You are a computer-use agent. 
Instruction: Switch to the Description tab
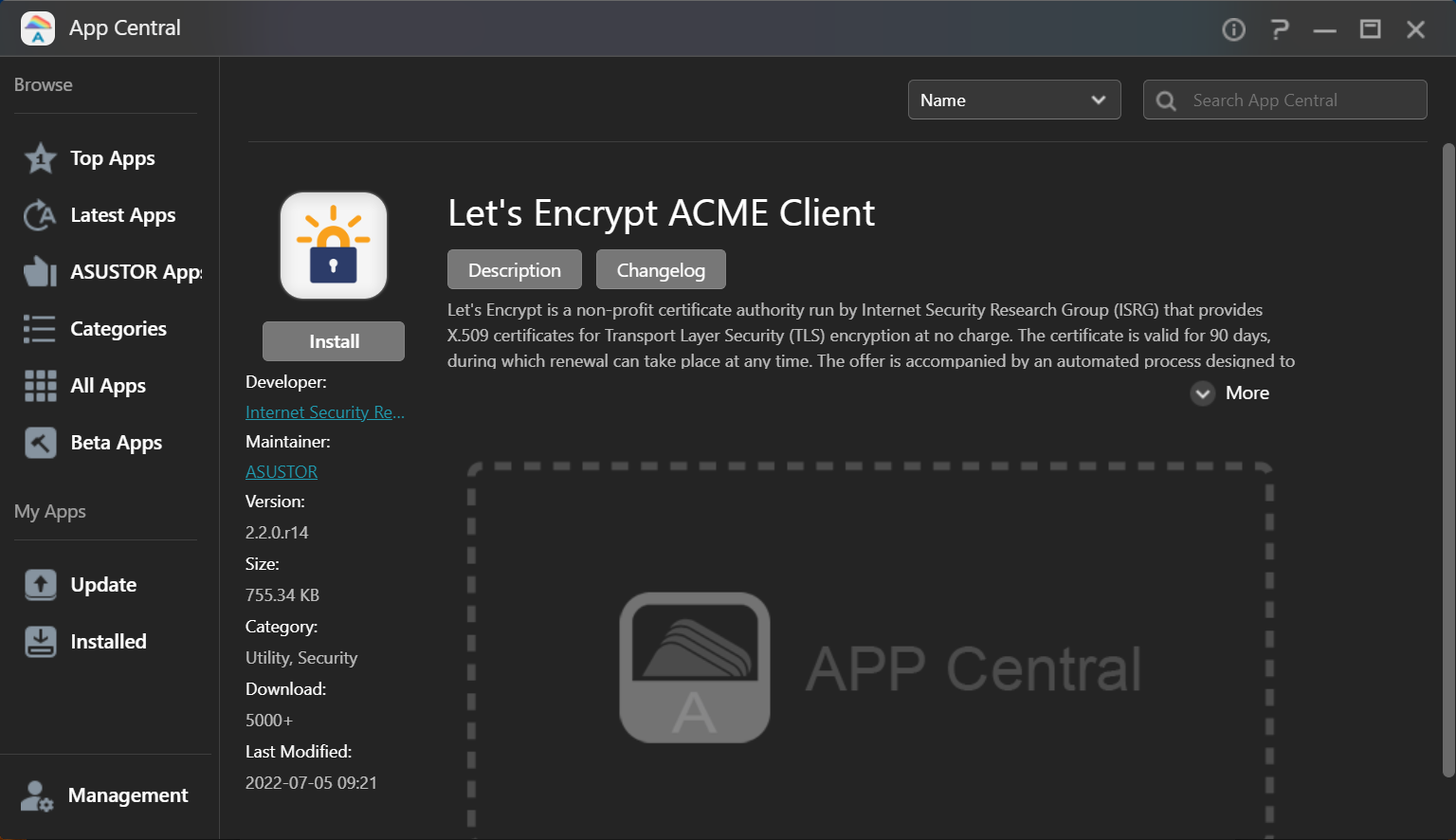tap(515, 269)
